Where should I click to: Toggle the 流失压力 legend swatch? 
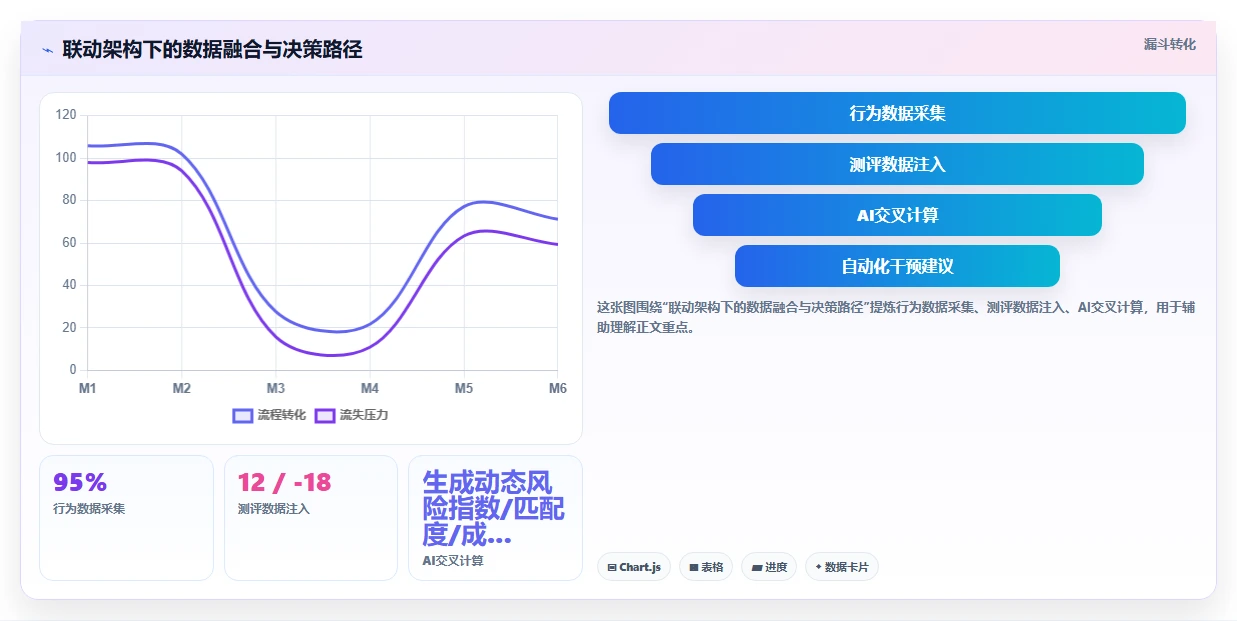click(x=324, y=415)
